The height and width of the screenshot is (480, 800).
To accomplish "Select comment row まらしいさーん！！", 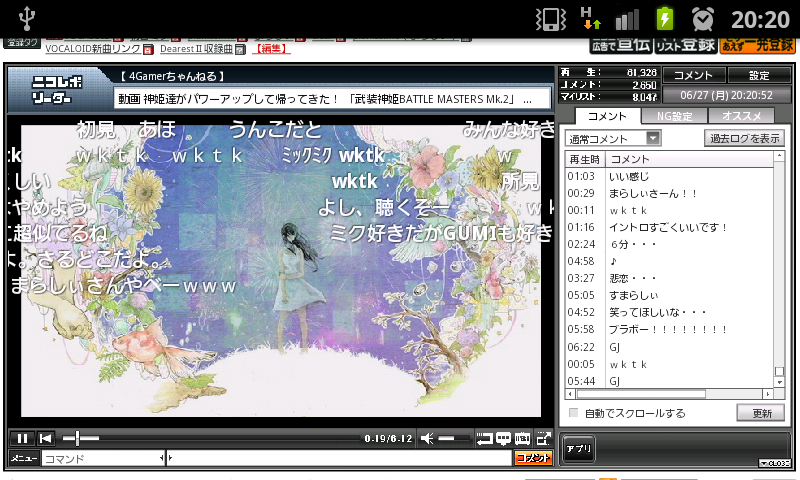I will [669, 193].
